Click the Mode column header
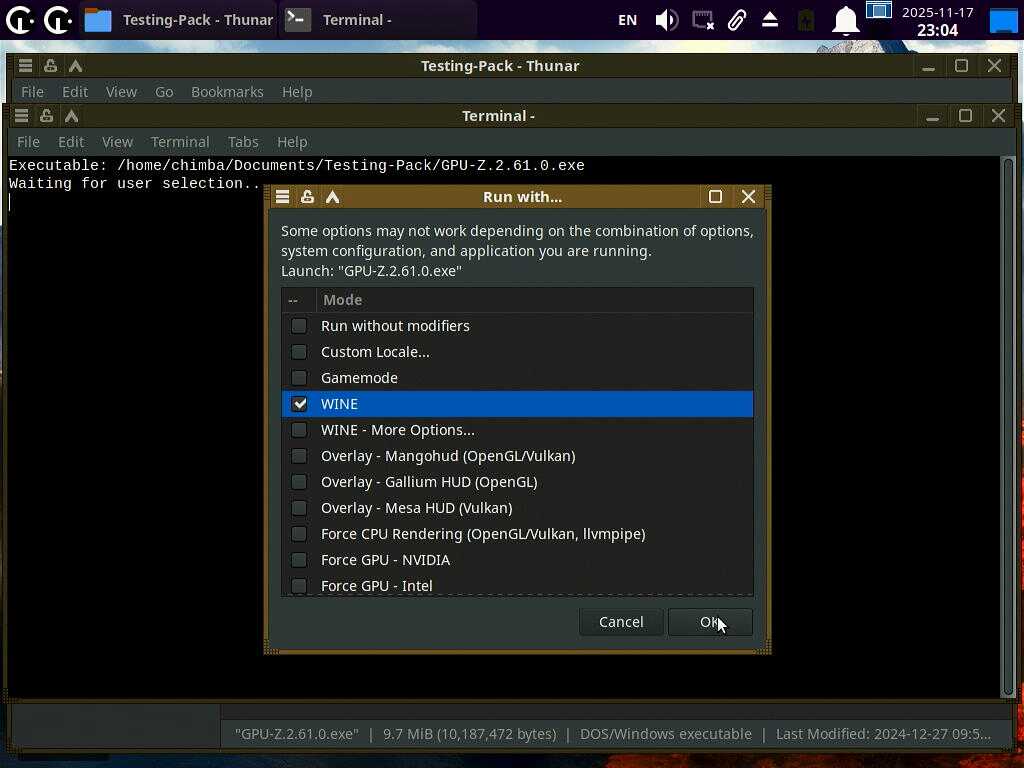The height and width of the screenshot is (768, 1024). 535,300
